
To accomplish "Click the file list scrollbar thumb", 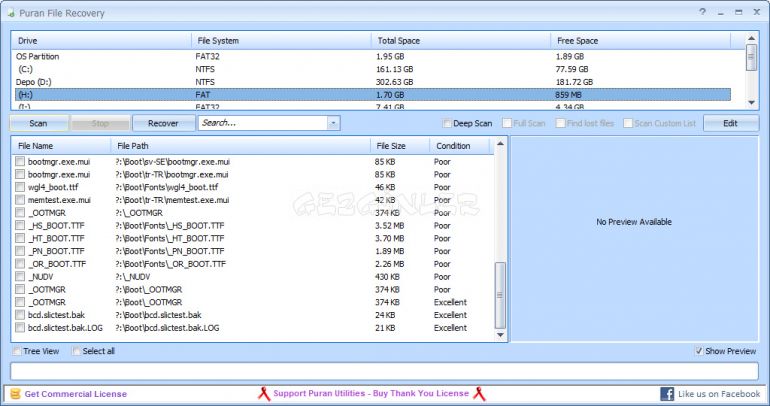I will click(x=500, y=295).
